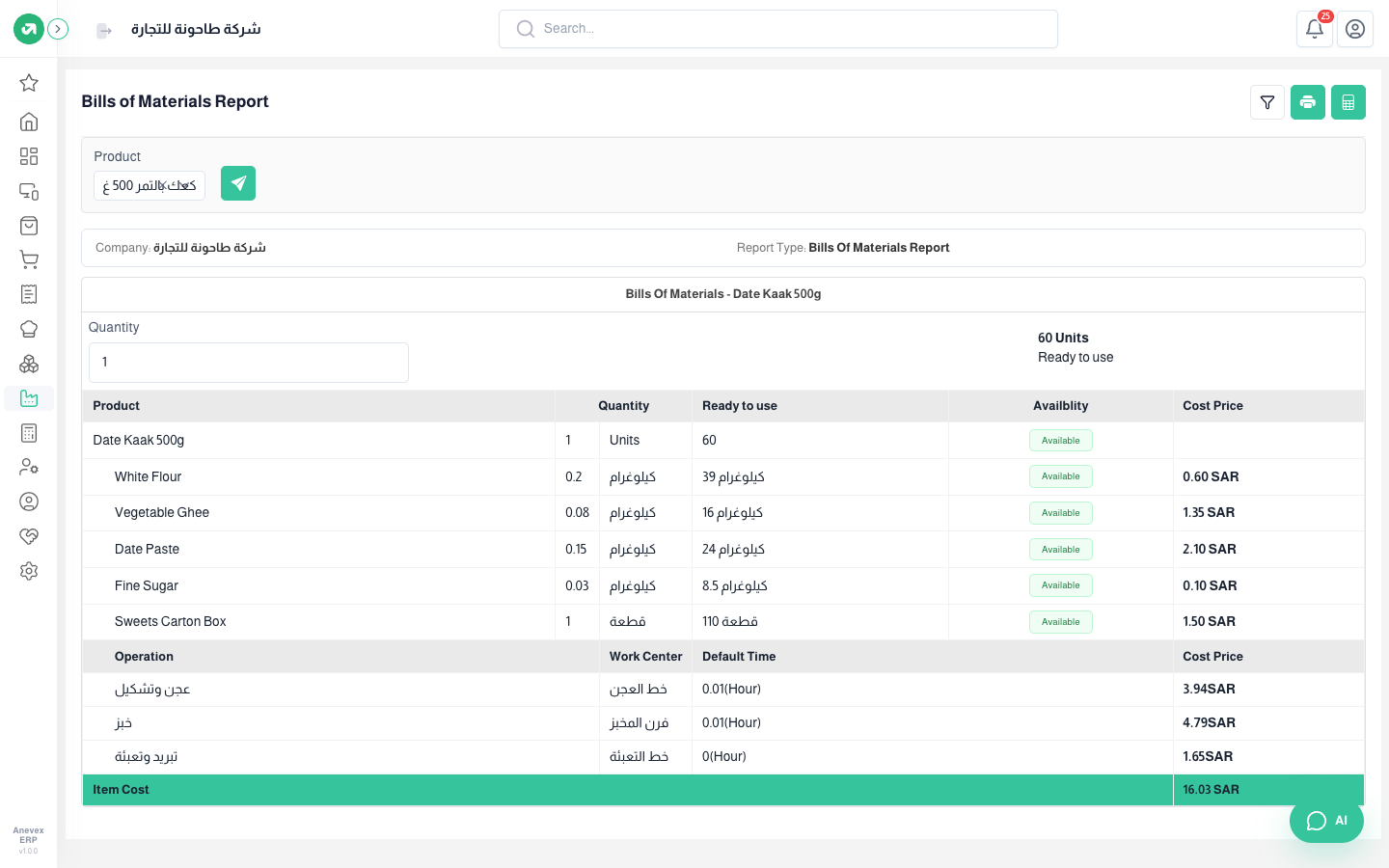Viewport: 1389px width, 868px height.
Task: Open the accounting calculator icon in sidebar
Action: pos(29,433)
